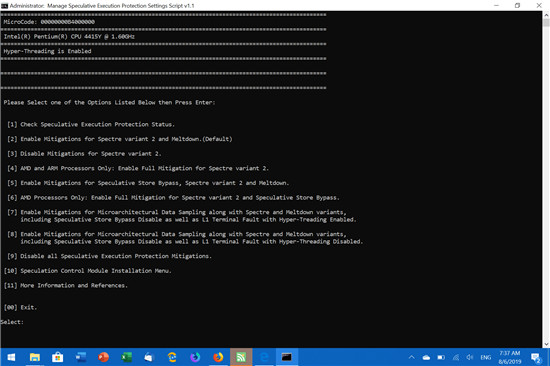Image resolution: width=550 pixels, height=366 pixels.
Task: Open PowerPoint from the taskbar
Action: point(103,357)
